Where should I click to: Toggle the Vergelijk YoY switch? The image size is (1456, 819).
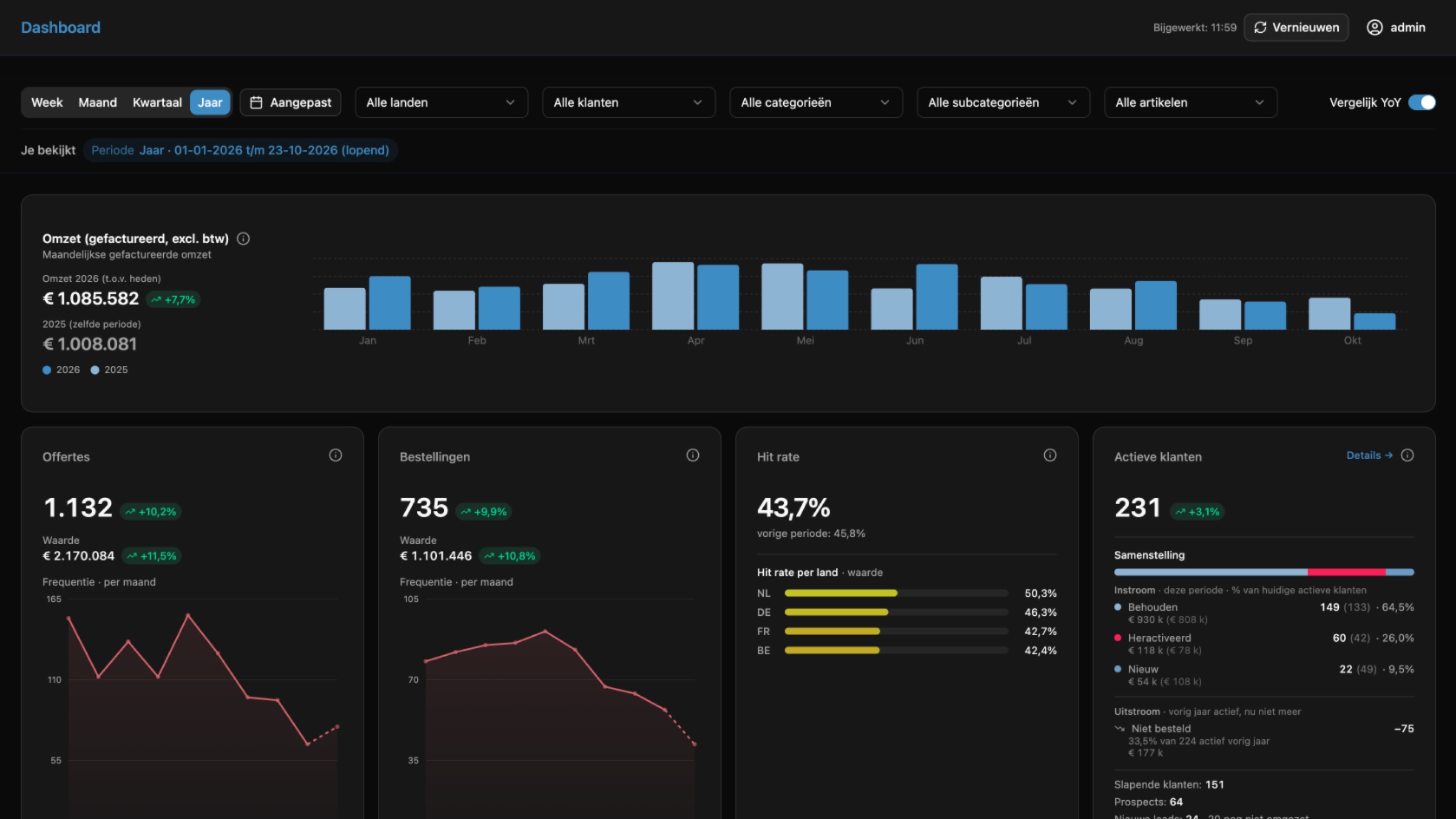pyautogui.click(x=1422, y=103)
